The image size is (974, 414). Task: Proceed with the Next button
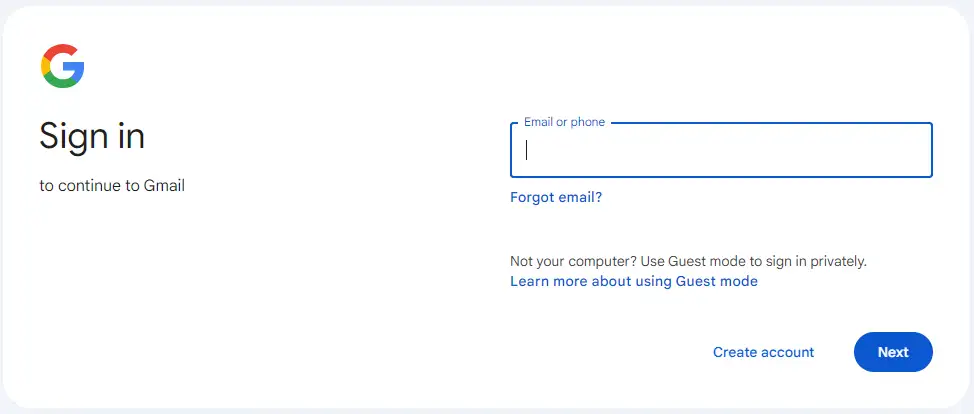pos(893,352)
